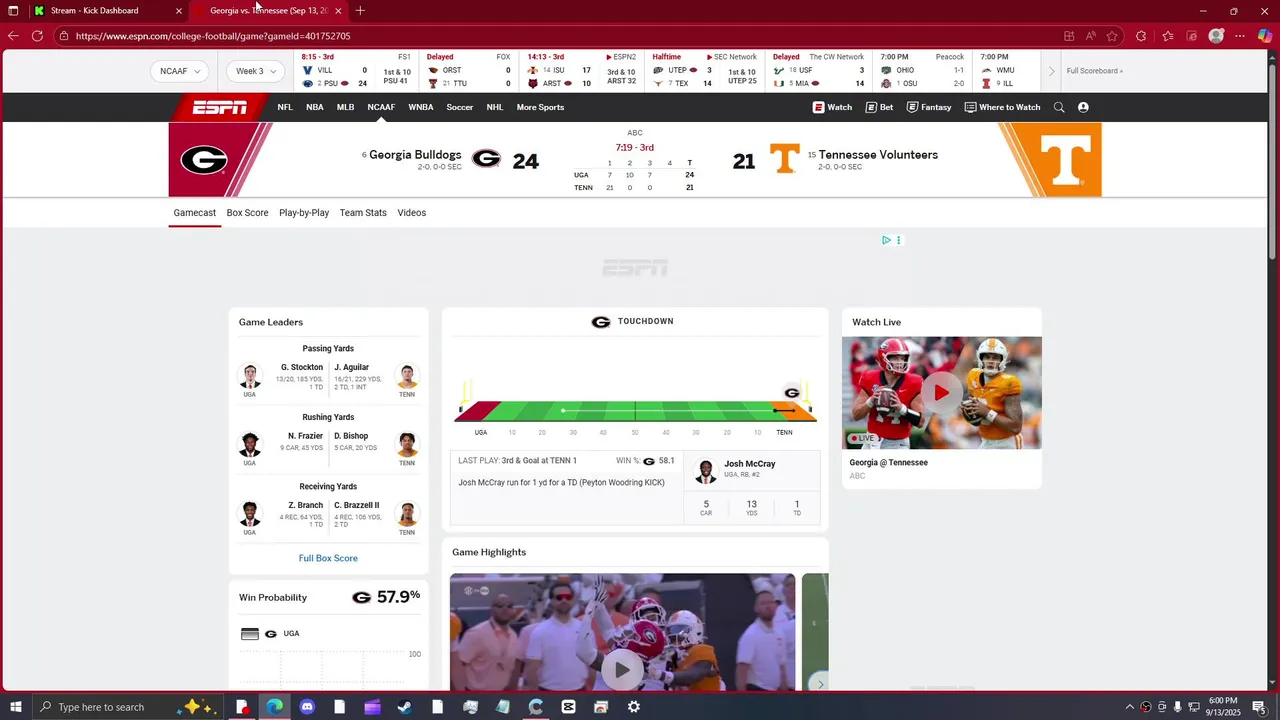Open the VILL vs PSU scoreboard game

tap(355, 71)
